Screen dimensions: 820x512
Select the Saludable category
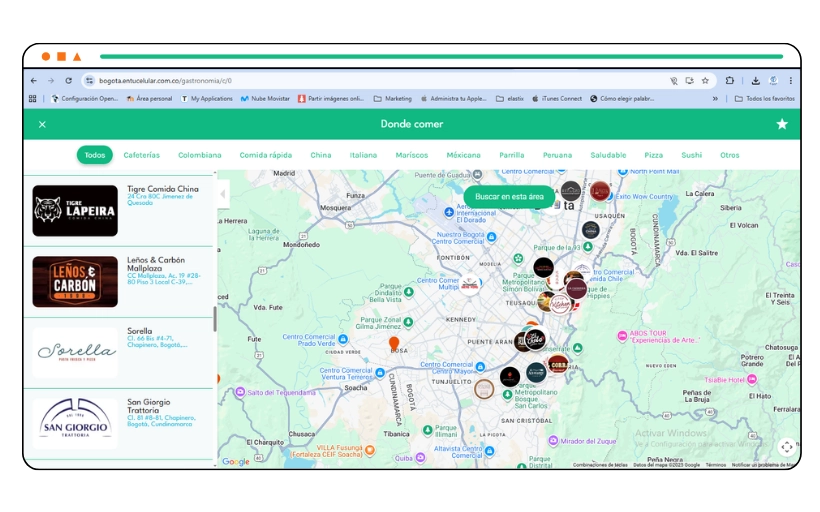(608, 155)
